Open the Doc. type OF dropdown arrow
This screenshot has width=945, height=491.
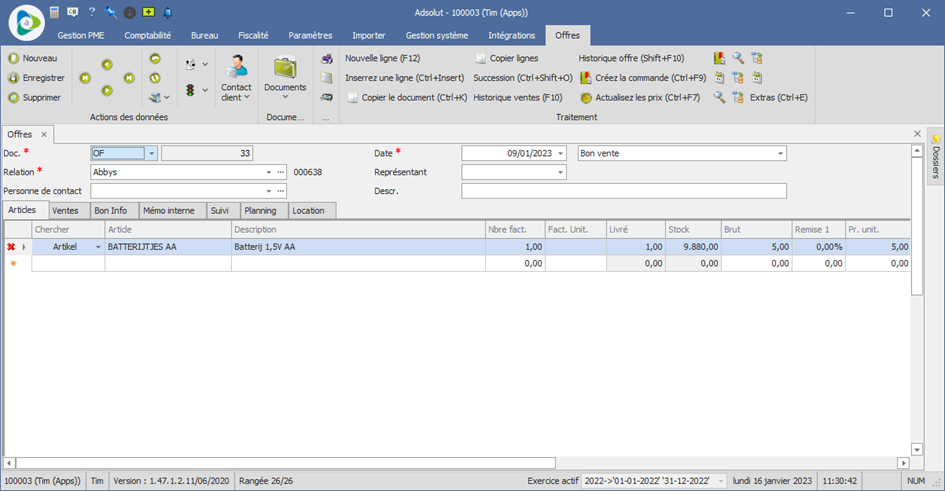pos(151,154)
